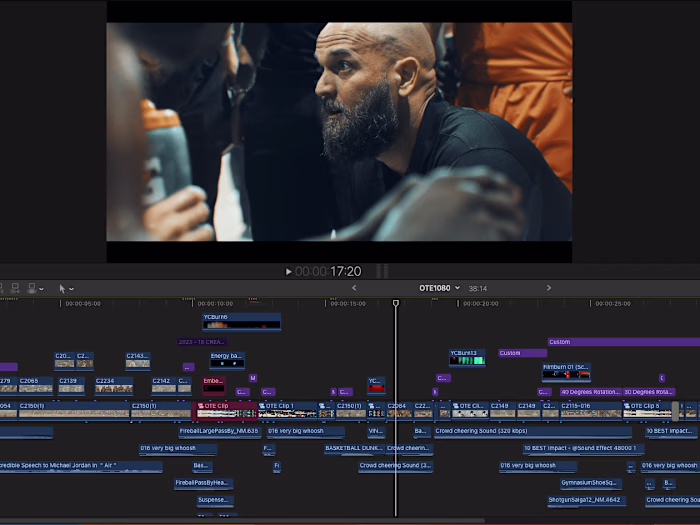This screenshot has height=525, width=700.
Task: Open the Select tool dropdown arrow
Action: point(71,289)
